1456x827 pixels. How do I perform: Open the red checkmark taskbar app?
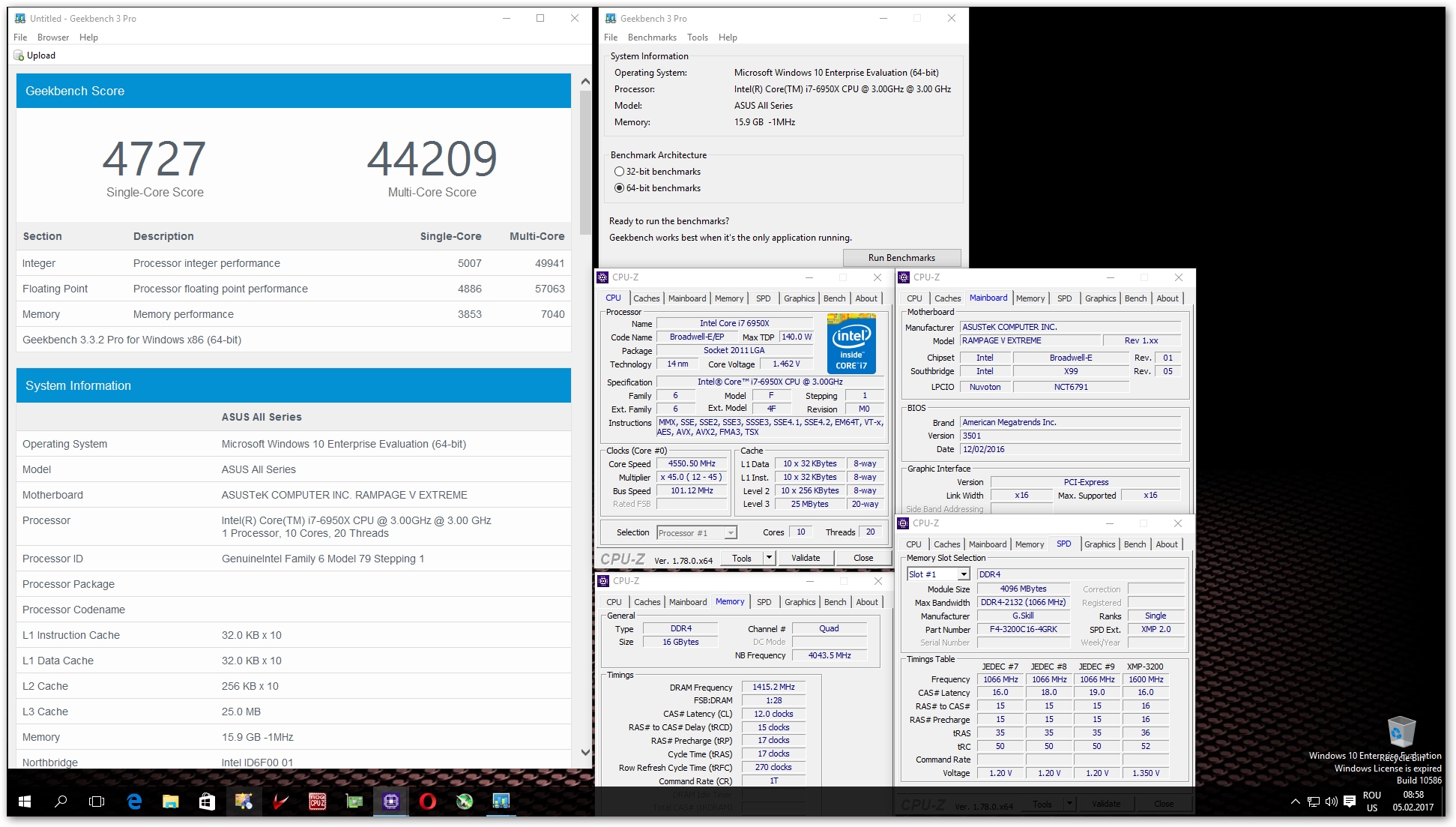coord(281,802)
